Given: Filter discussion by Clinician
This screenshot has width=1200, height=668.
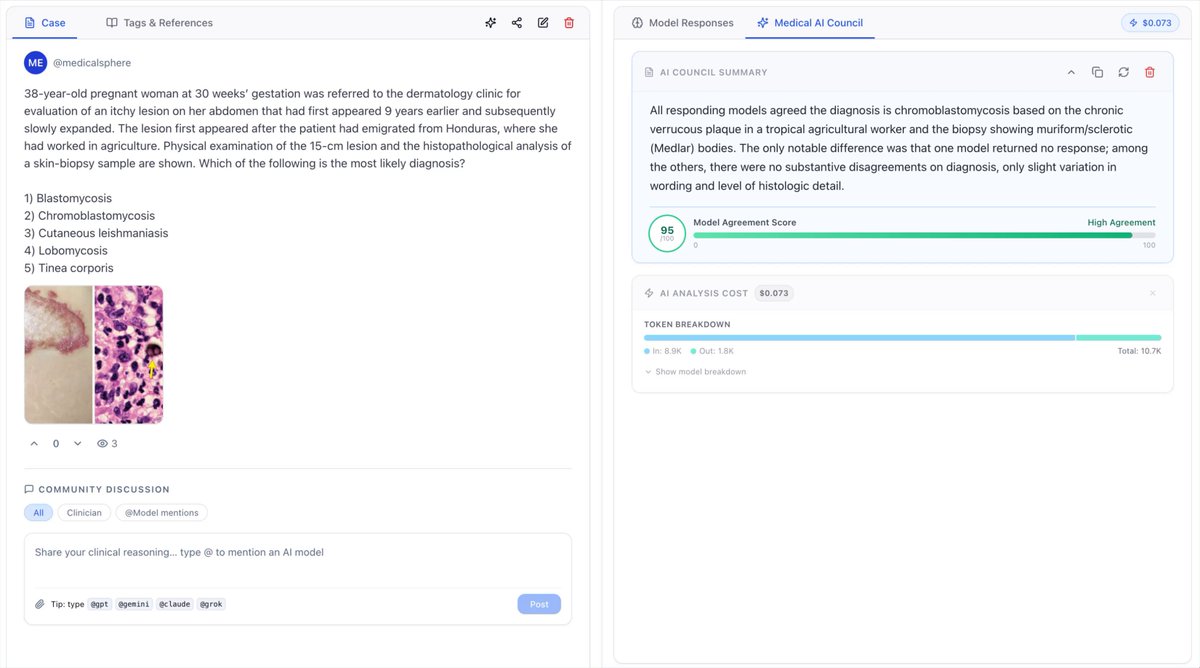Looking at the screenshot, I should (85, 513).
